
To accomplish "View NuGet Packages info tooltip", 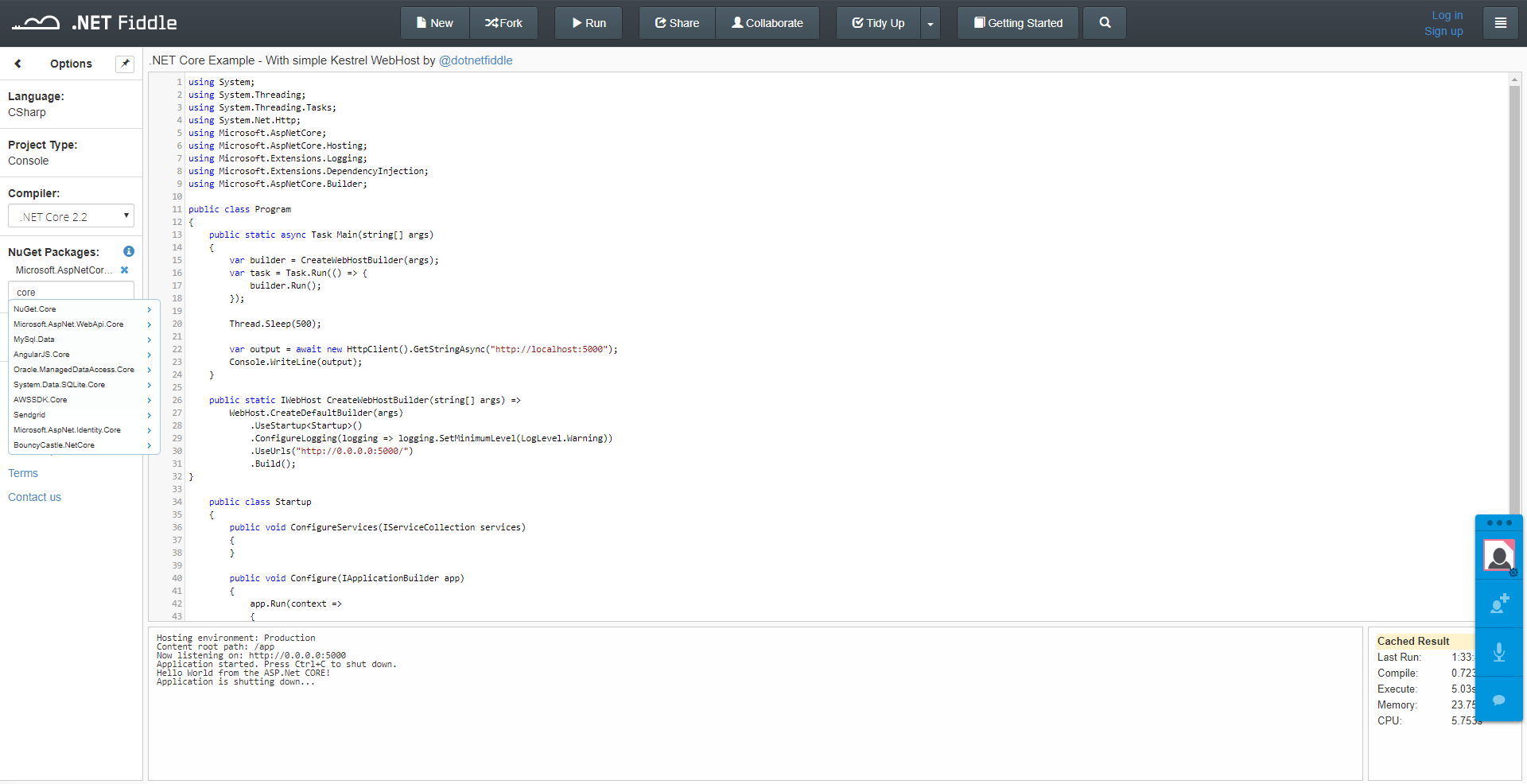I will pyautogui.click(x=128, y=251).
